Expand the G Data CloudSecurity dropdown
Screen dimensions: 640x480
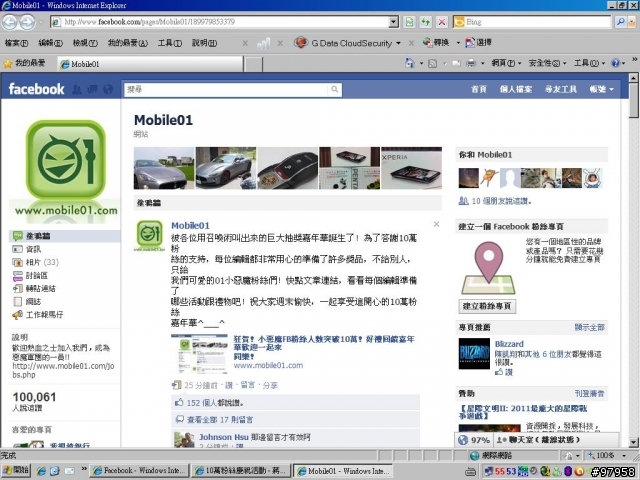tap(398, 43)
